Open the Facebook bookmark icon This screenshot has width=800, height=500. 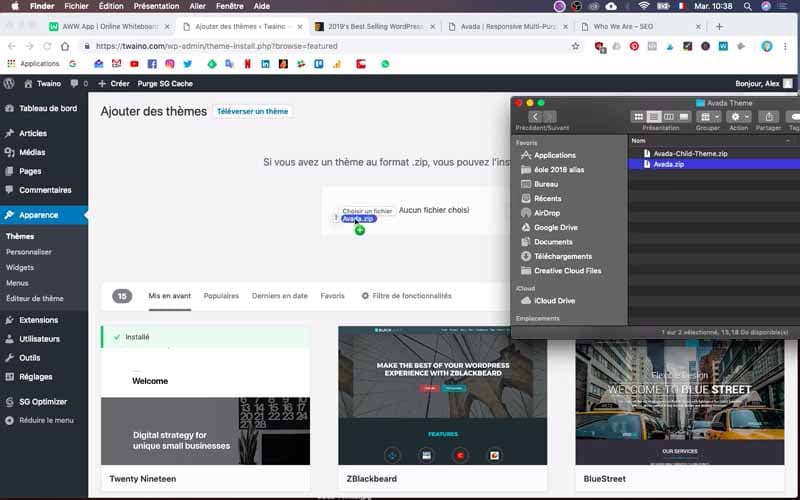[x=152, y=64]
